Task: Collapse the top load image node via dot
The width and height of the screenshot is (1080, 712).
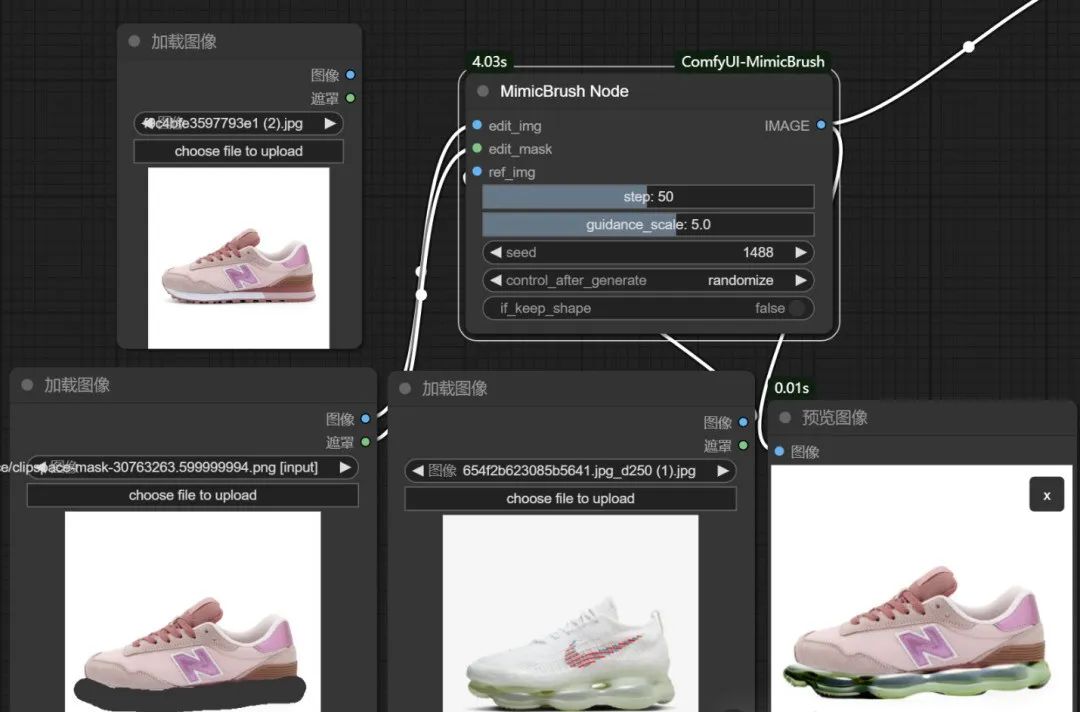Action: (134, 41)
